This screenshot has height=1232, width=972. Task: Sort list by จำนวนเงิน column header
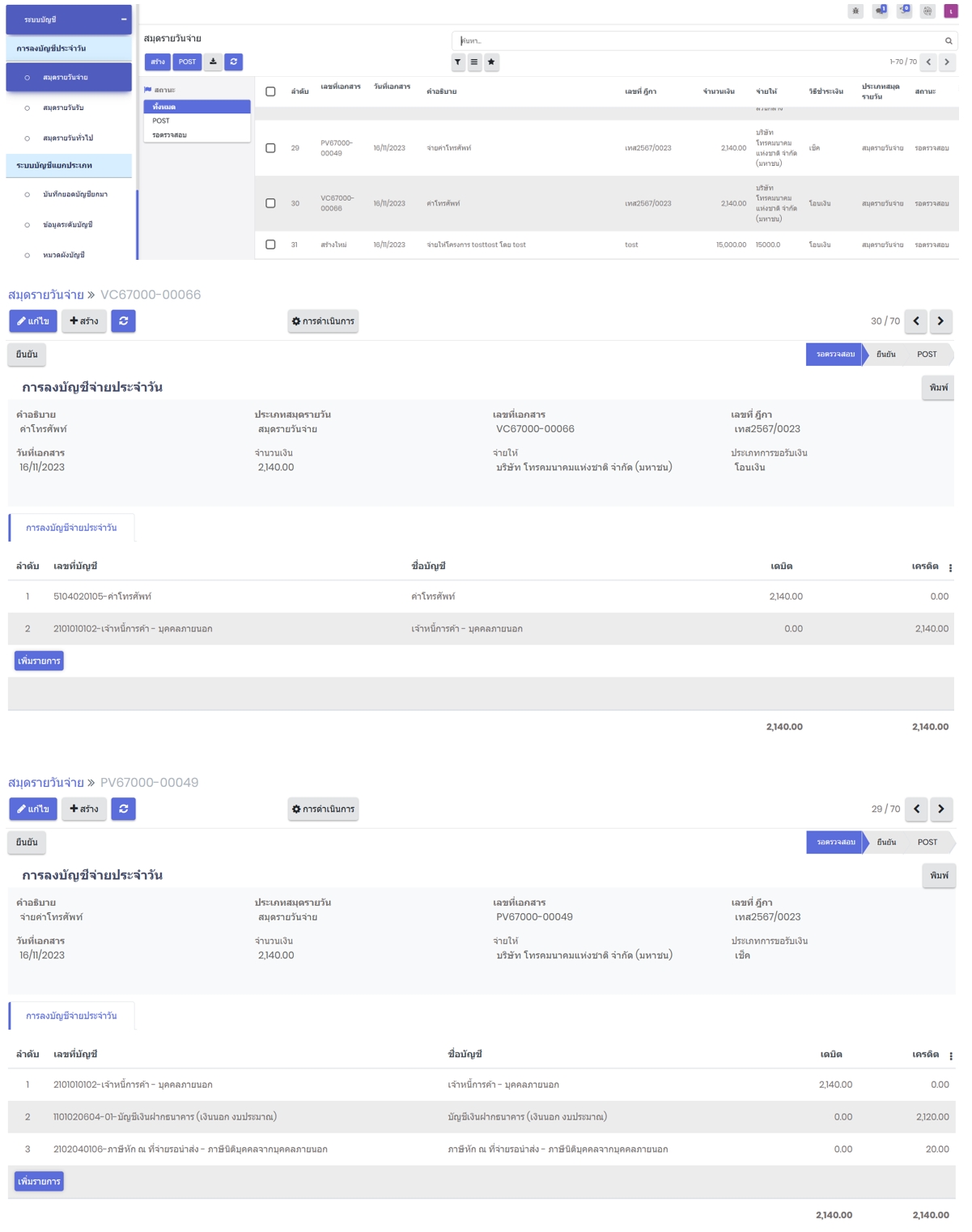719,92
